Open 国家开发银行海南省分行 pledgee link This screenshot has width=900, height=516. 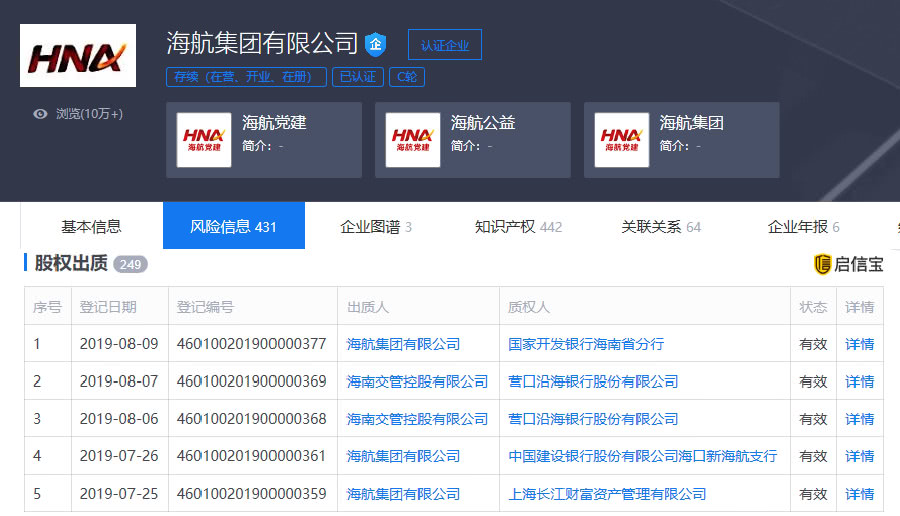(586, 344)
